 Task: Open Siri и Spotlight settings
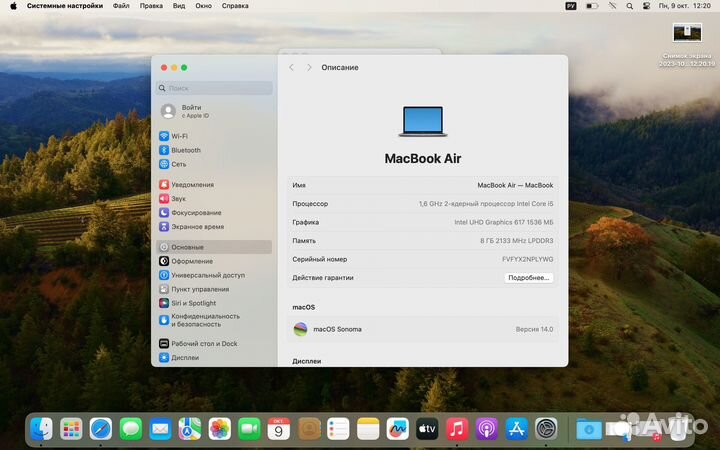pyautogui.click(x=187, y=303)
